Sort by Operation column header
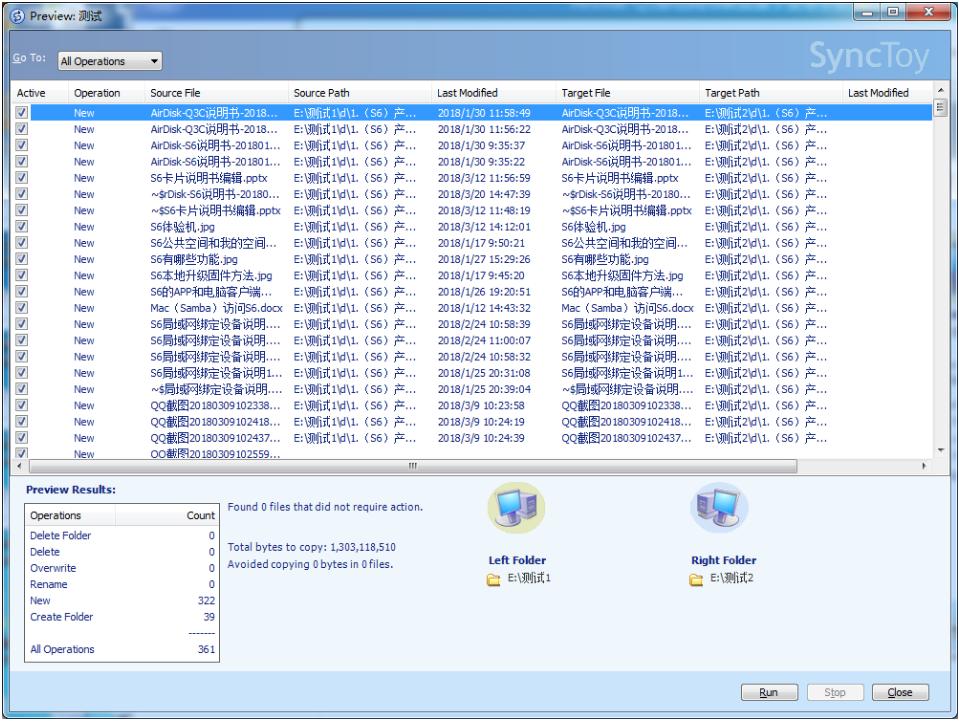Image resolution: width=959 pixels, height=721 pixels. coord(97,93)
